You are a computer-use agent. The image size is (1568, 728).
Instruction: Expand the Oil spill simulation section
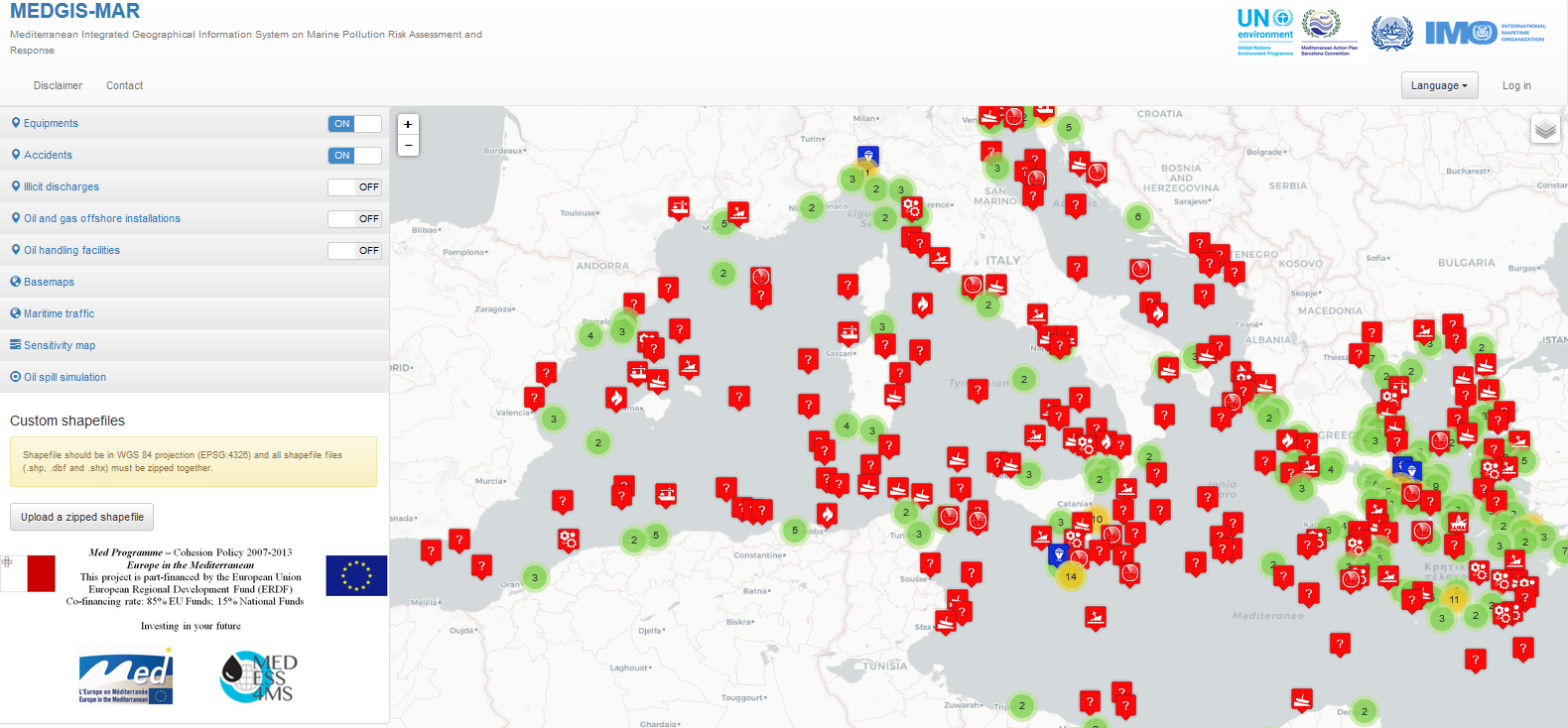click(x=65, y=377)
